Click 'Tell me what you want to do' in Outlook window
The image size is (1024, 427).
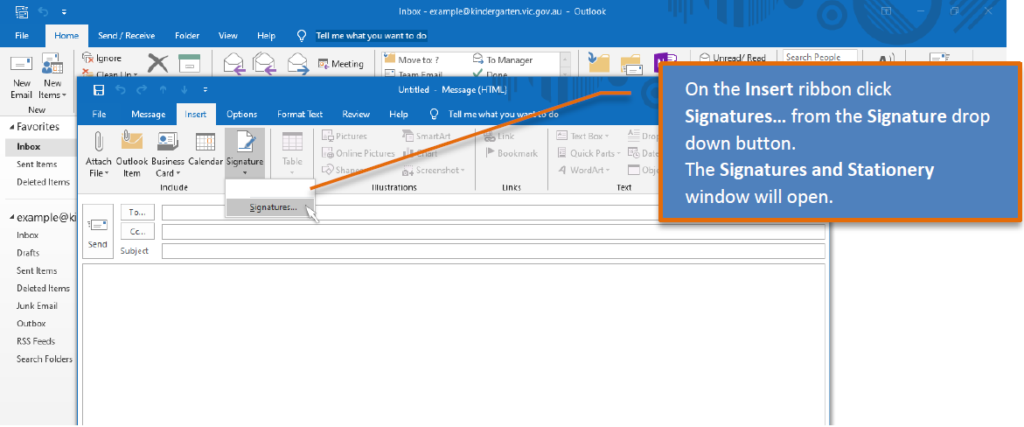coord(371,36)
